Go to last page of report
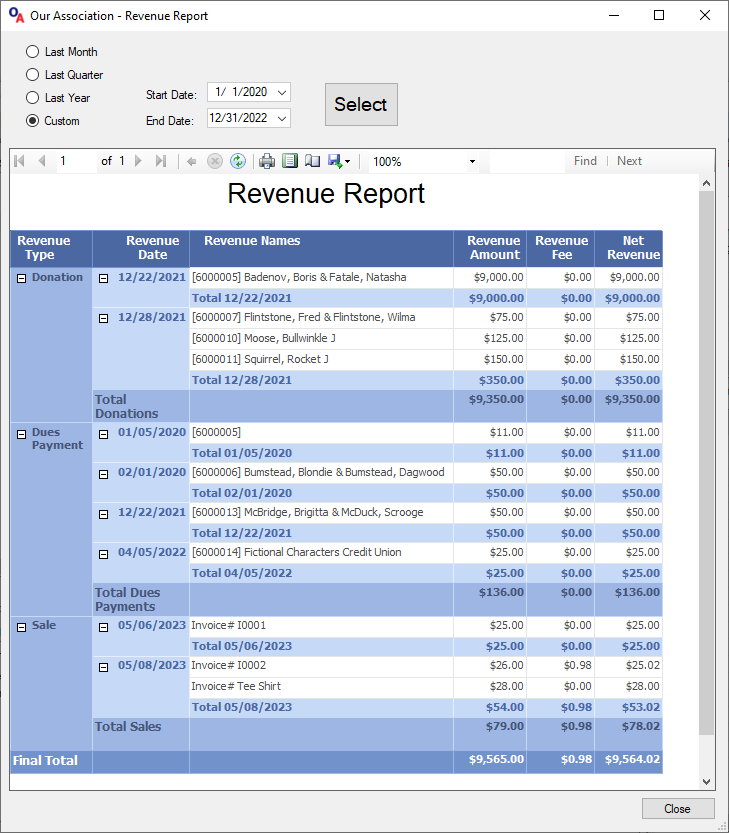This screenshot has height=833, width=729. click(x=161, y=161)
